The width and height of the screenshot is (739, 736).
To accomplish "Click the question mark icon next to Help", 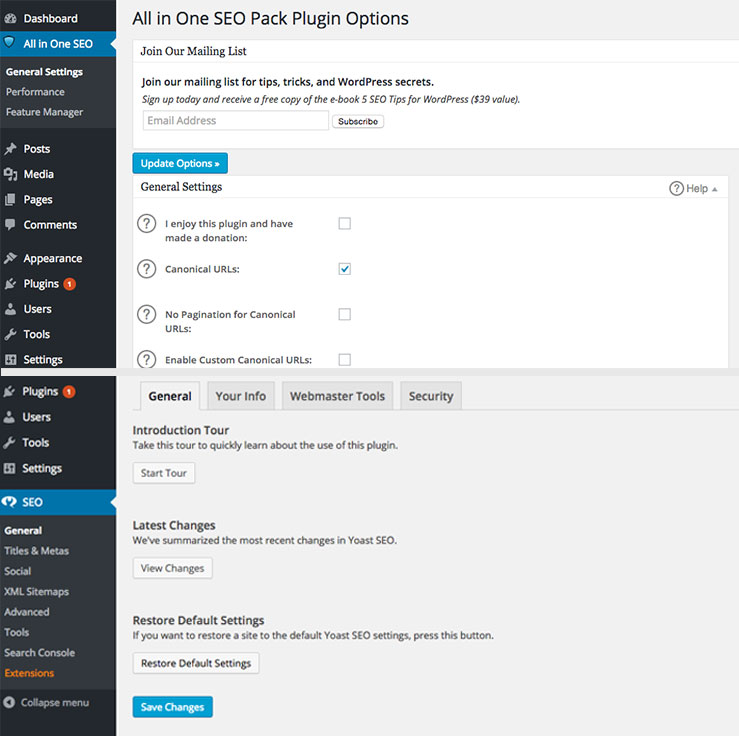I will [676, 188].
